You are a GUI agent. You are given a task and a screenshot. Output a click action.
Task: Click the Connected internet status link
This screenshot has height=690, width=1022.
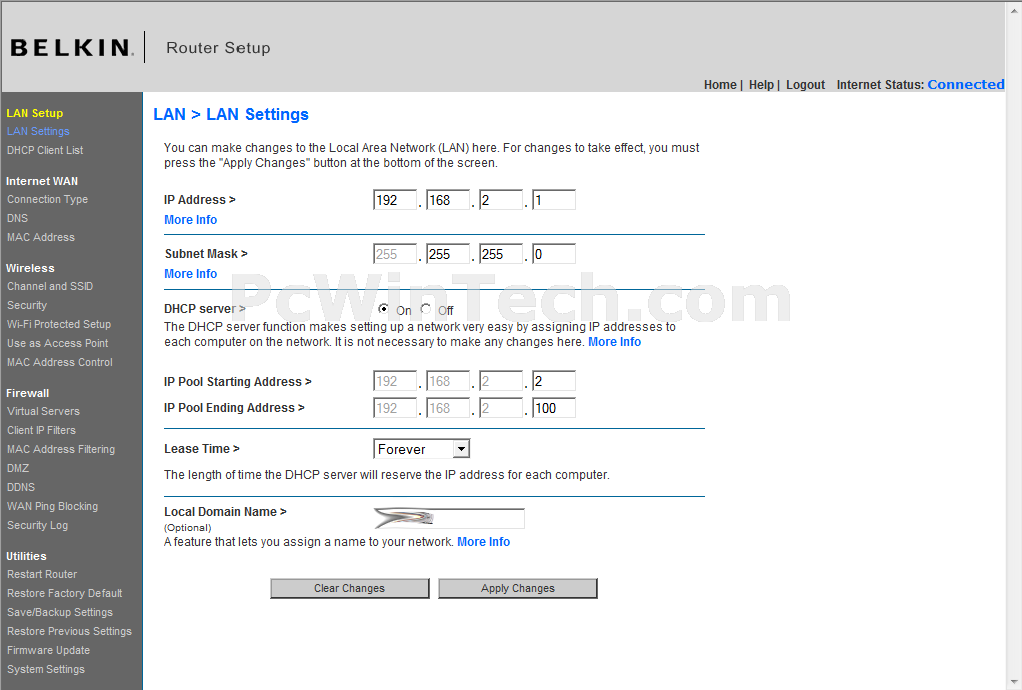pyautogui.click(x=965, y=85)
